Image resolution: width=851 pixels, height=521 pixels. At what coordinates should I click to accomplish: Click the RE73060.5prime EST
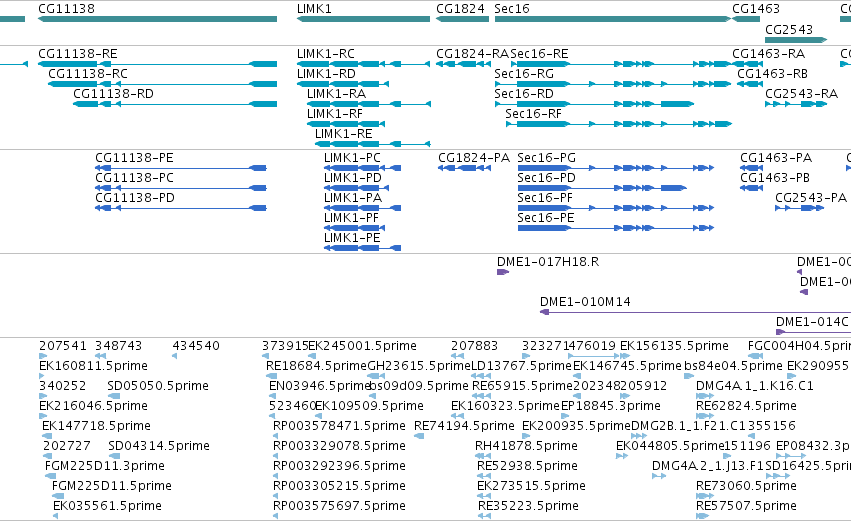click(x=746, y=487)
